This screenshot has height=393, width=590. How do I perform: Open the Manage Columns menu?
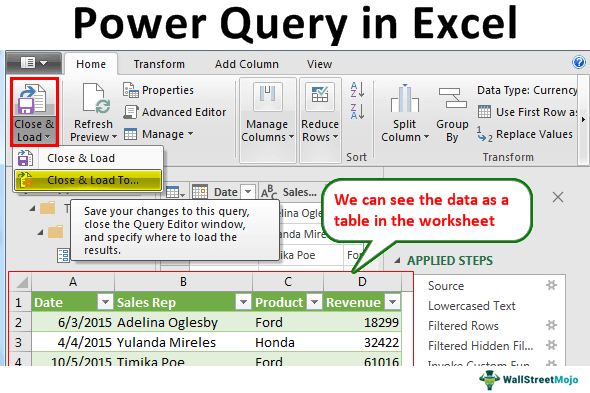click(x=268, y=120)
